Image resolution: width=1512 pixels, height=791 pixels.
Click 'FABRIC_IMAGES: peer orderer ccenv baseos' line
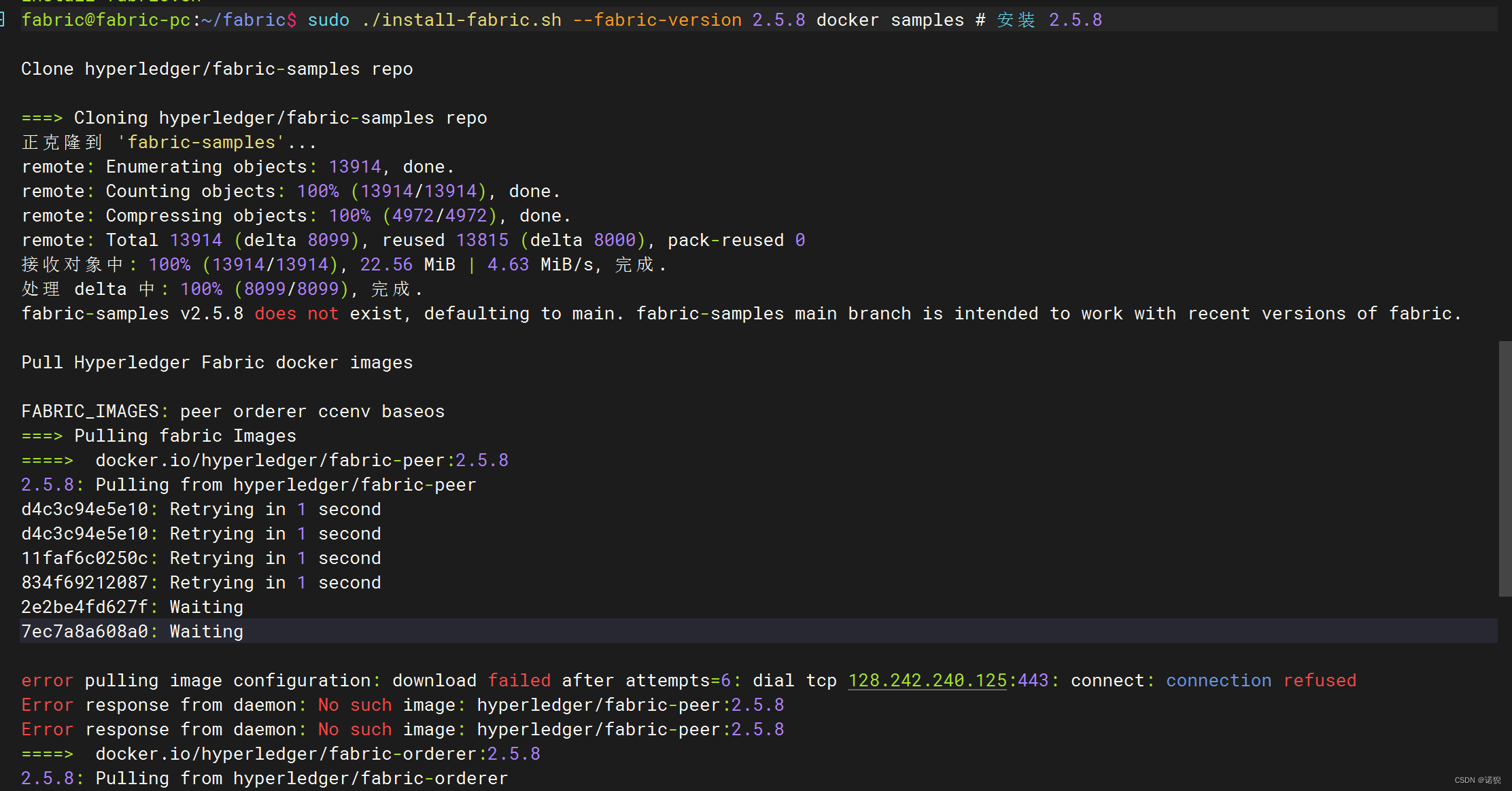click(x=233, y=411)
